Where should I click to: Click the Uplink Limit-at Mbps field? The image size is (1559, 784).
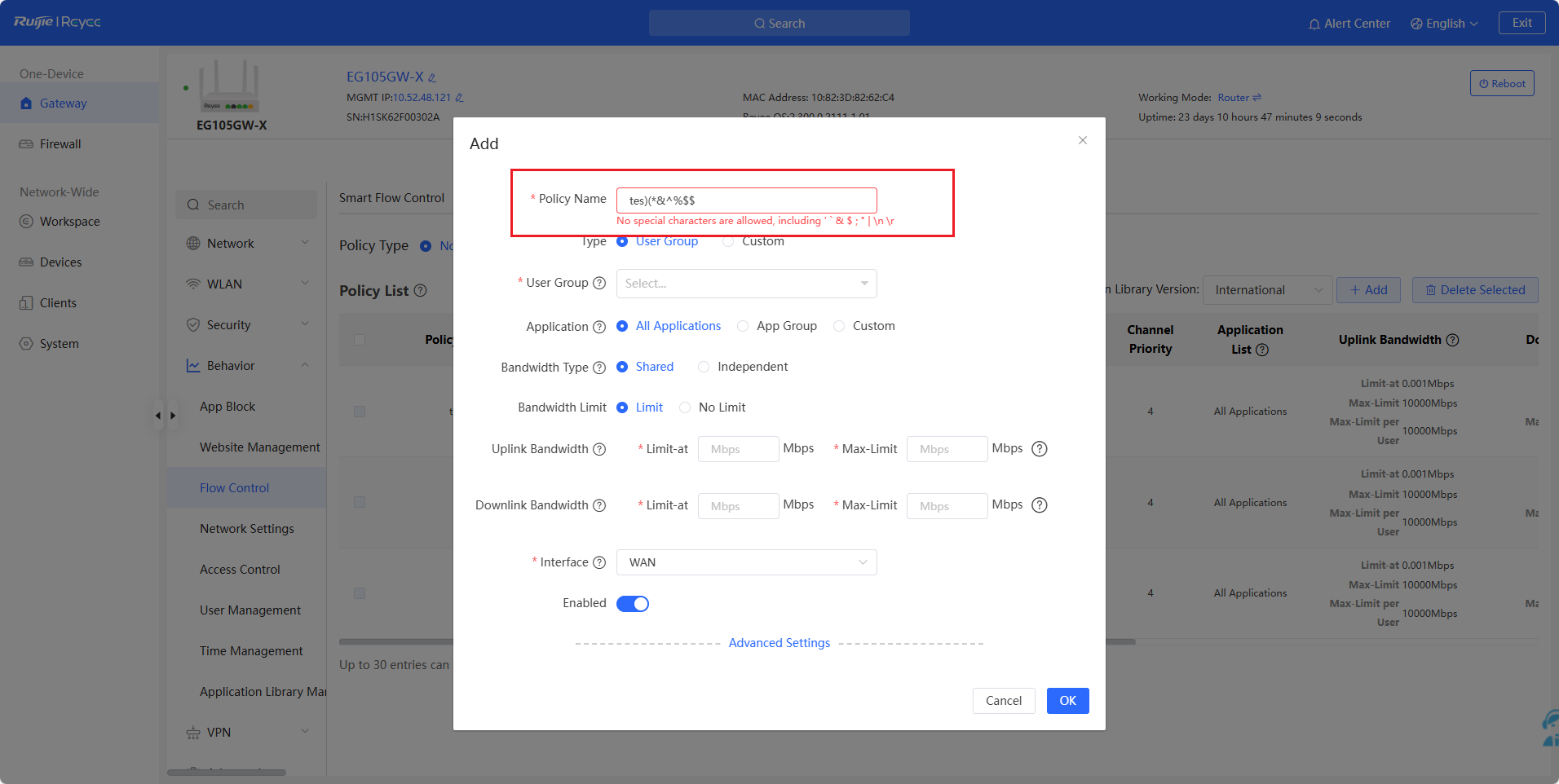tap(739, 449)
